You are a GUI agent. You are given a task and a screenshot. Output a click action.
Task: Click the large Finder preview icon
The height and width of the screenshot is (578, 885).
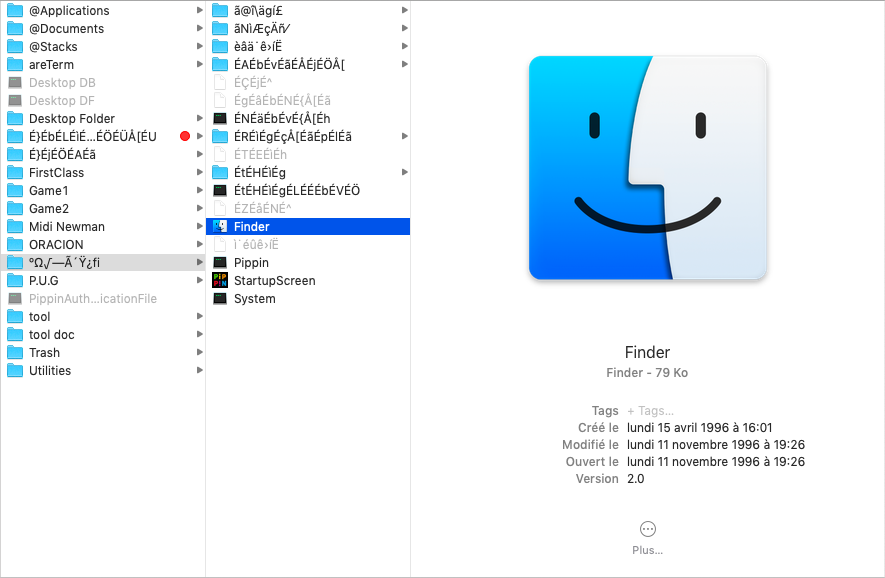(647, 168)
